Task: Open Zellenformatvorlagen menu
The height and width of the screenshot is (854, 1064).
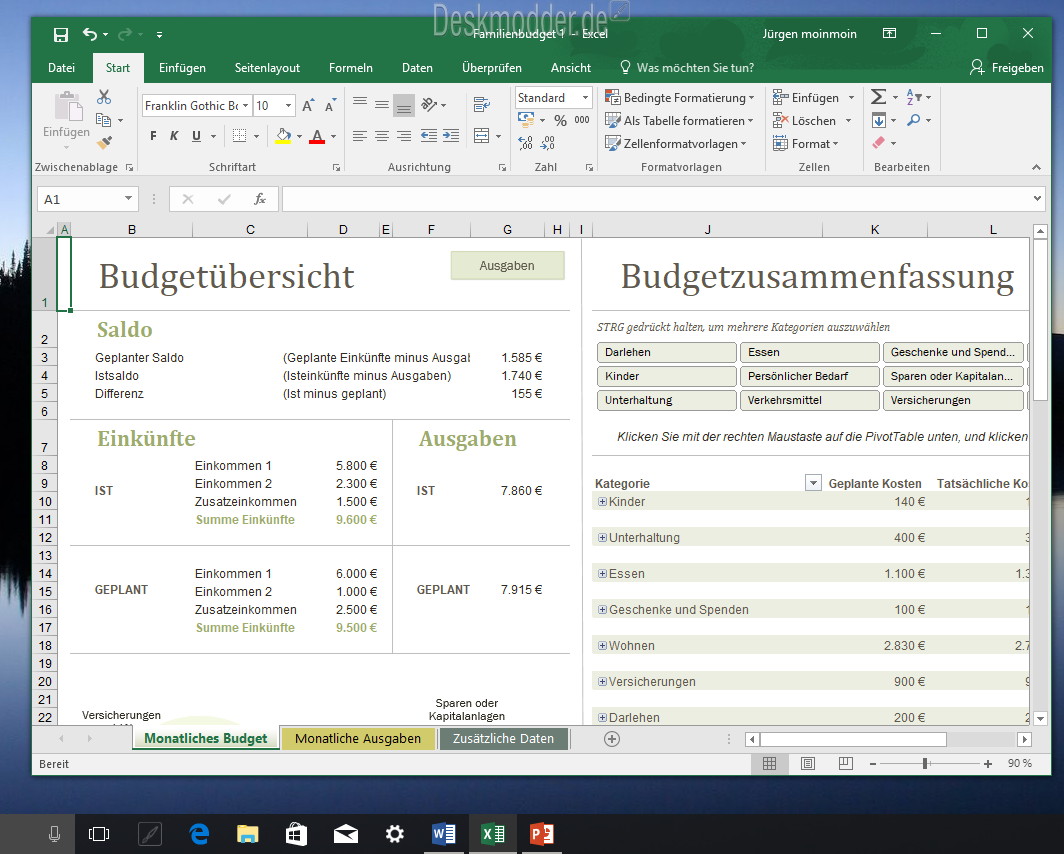Action: (676, 144)
